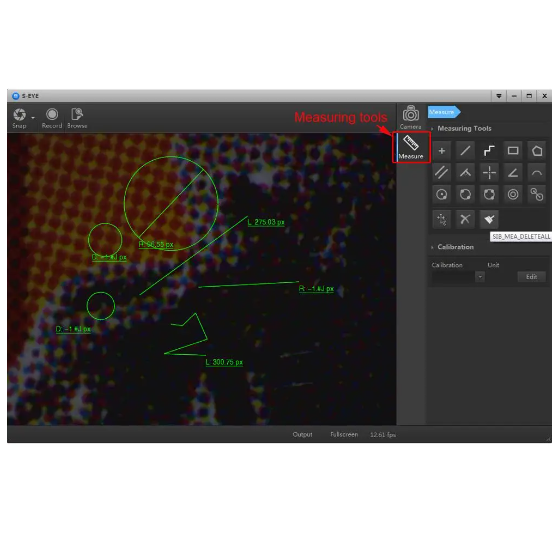This screenshot has width=557, height=533.
Task: Select the center-radius circle tool
Action: pyautogui.click(x=442, y=194)
